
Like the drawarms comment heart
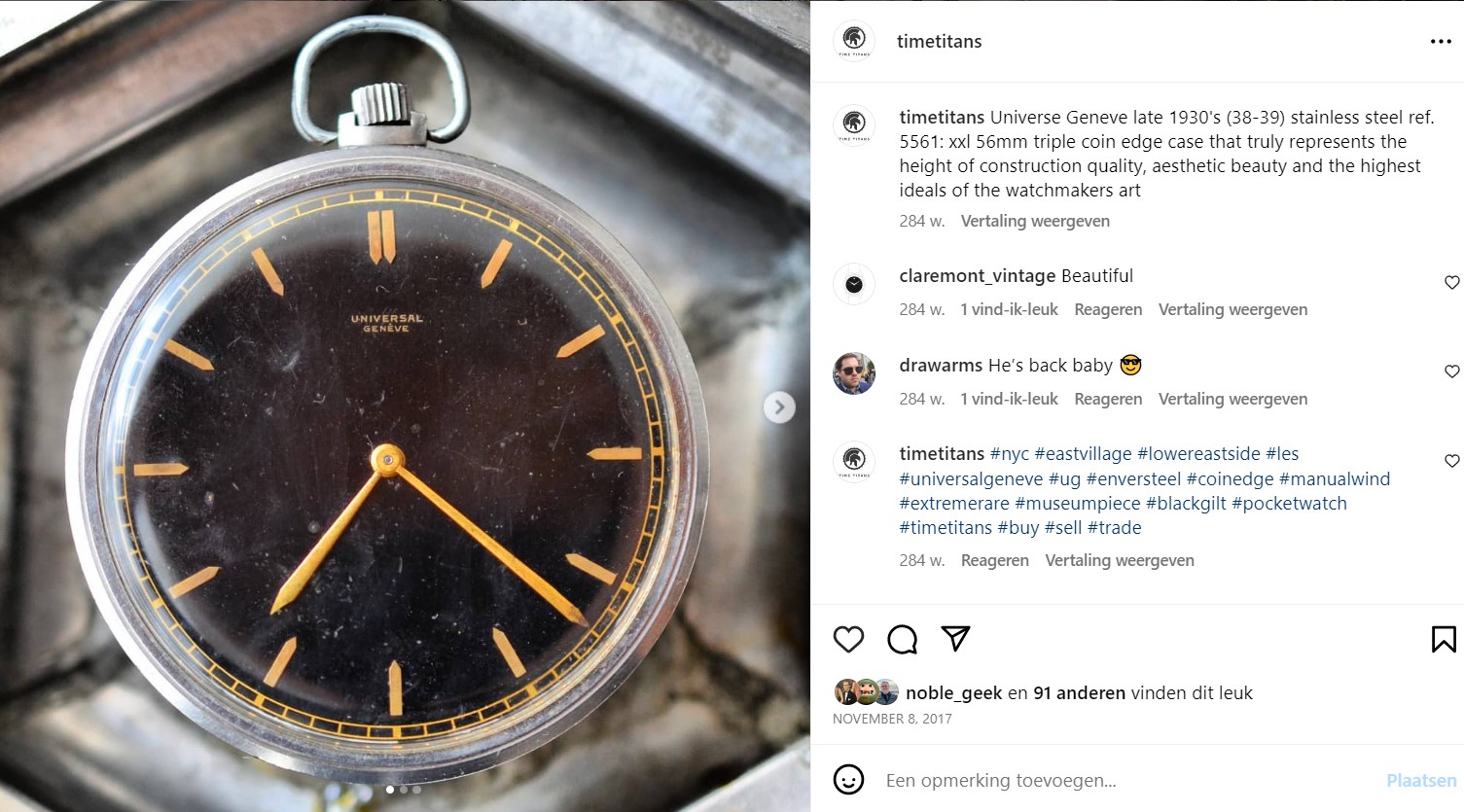pos(1451,371)
